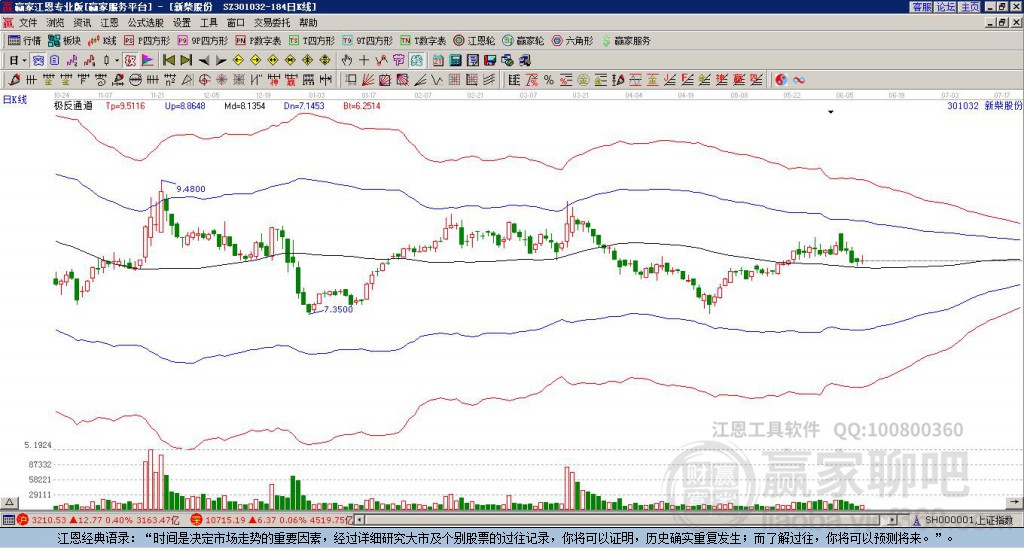Open the 帮助 menu
The height and width of the screenshot is (548, 1024).
(x=308, y=23)
